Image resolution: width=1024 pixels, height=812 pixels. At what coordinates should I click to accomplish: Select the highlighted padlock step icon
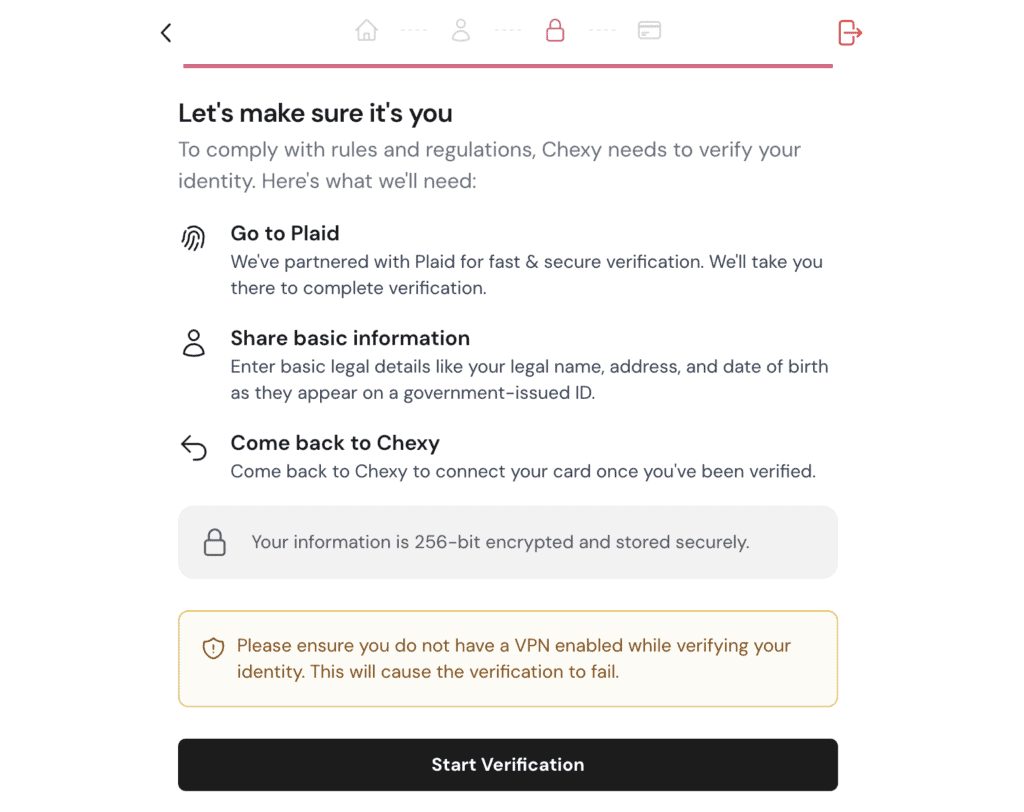pyautogui.click(x=555, y=31)
